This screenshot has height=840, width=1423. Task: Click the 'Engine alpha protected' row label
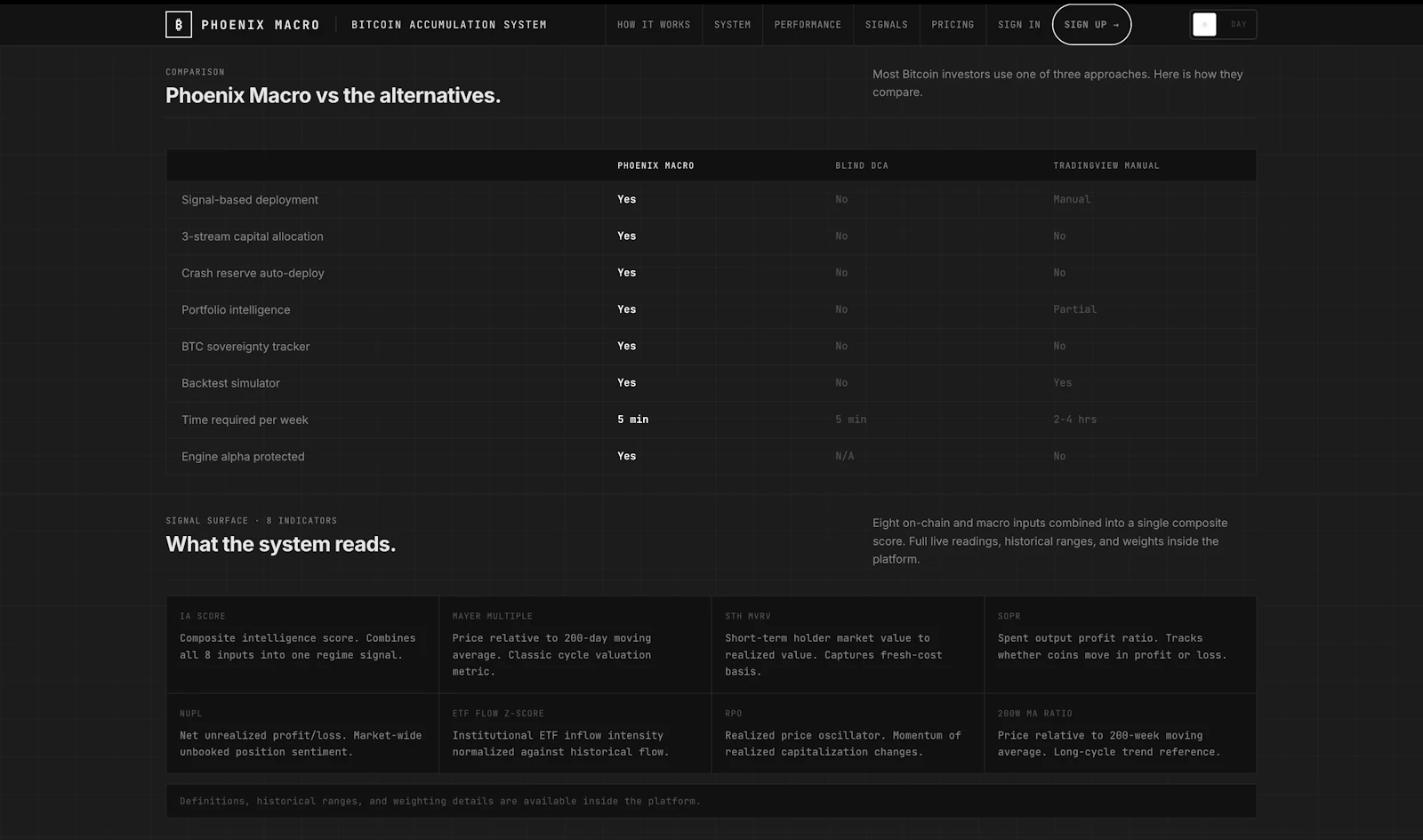(x=243, y=456)
